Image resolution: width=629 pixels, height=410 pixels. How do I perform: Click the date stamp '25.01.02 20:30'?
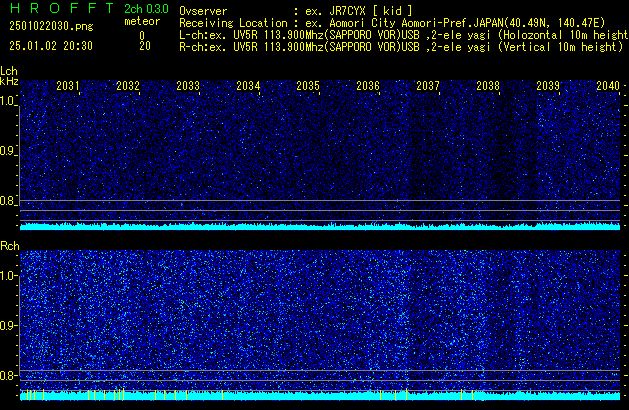point(51,46)
